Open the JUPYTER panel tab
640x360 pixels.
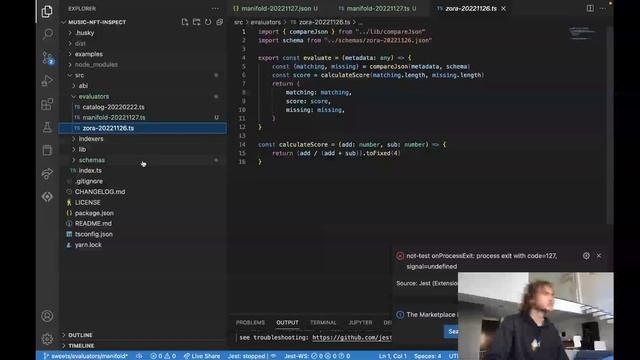click(360, 322)
